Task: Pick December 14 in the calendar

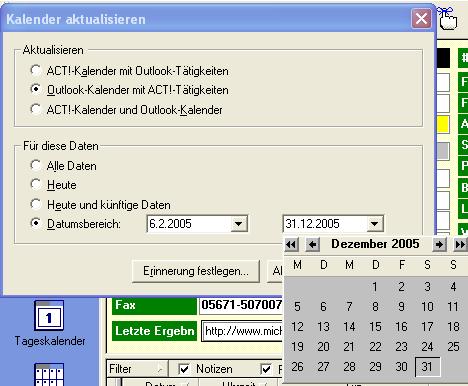Action: [349, 327]
